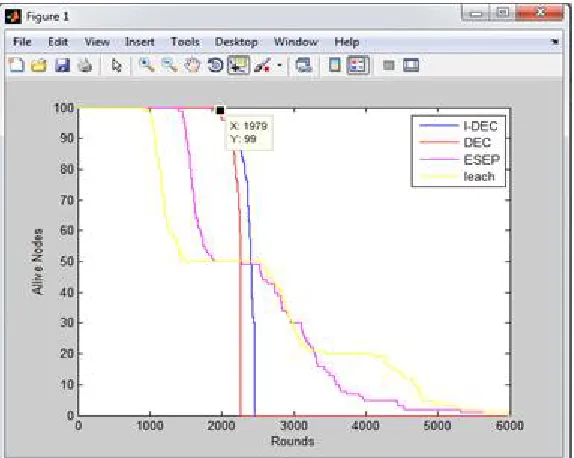The width and height of the screenshot is (574, 458).
Task: Click y-axis tick label 100
Action: 64,108
